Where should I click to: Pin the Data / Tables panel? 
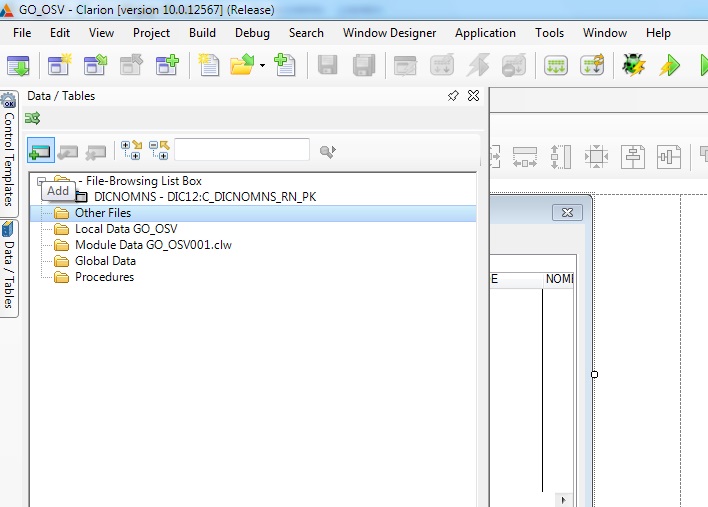(x=454, y=96)
